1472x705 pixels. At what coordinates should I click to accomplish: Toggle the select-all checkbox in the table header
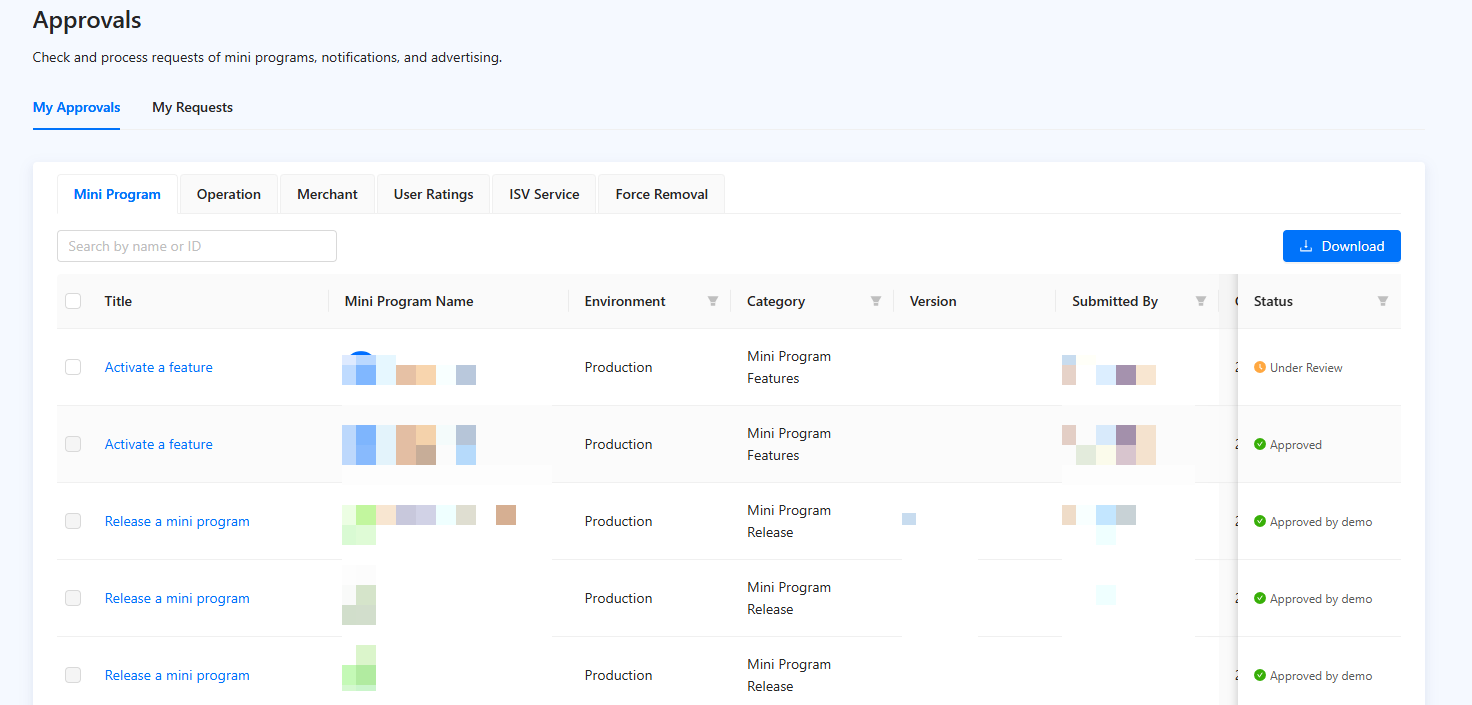pos(73,301)
